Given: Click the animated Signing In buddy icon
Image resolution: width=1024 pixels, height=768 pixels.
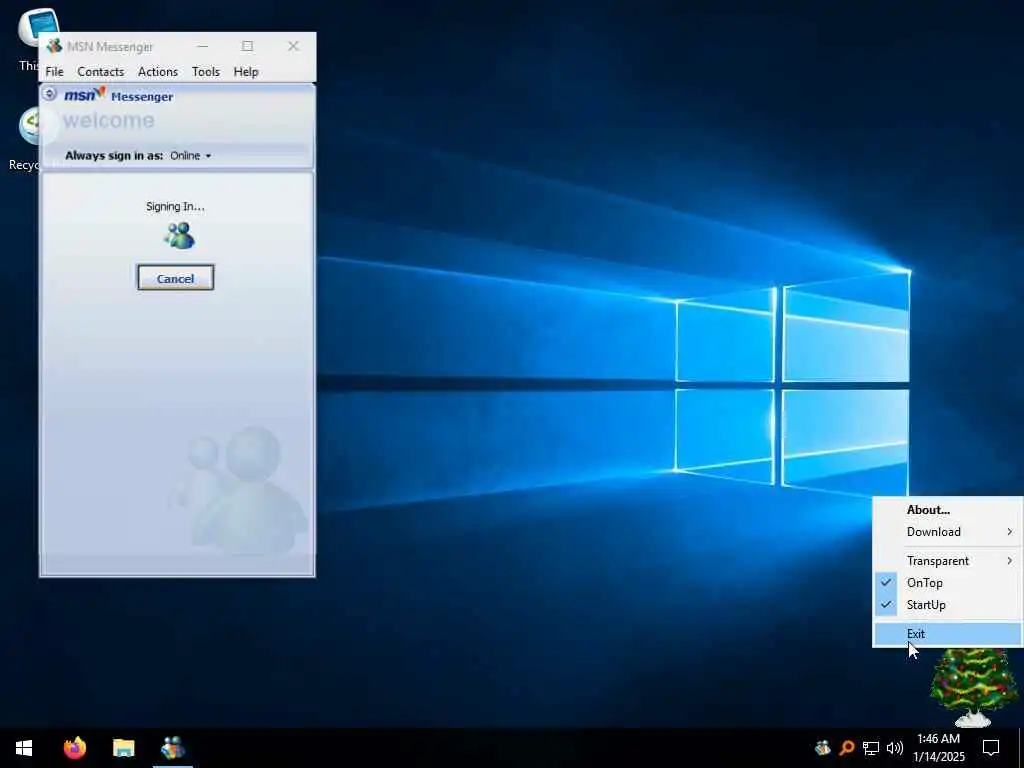Looking at the screenshot, I should tap(178, 236).
